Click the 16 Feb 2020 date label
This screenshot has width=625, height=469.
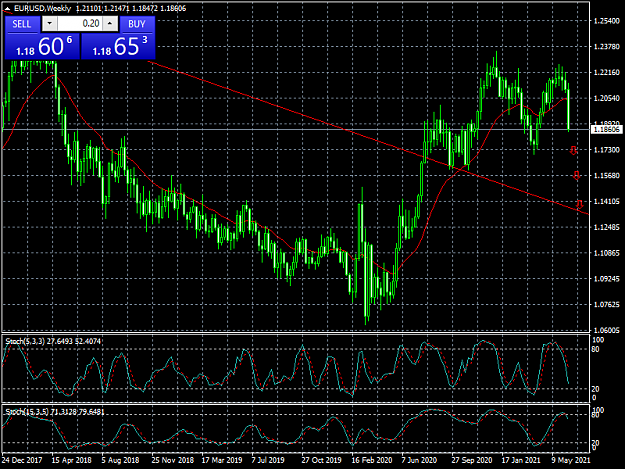coord(372,460)
